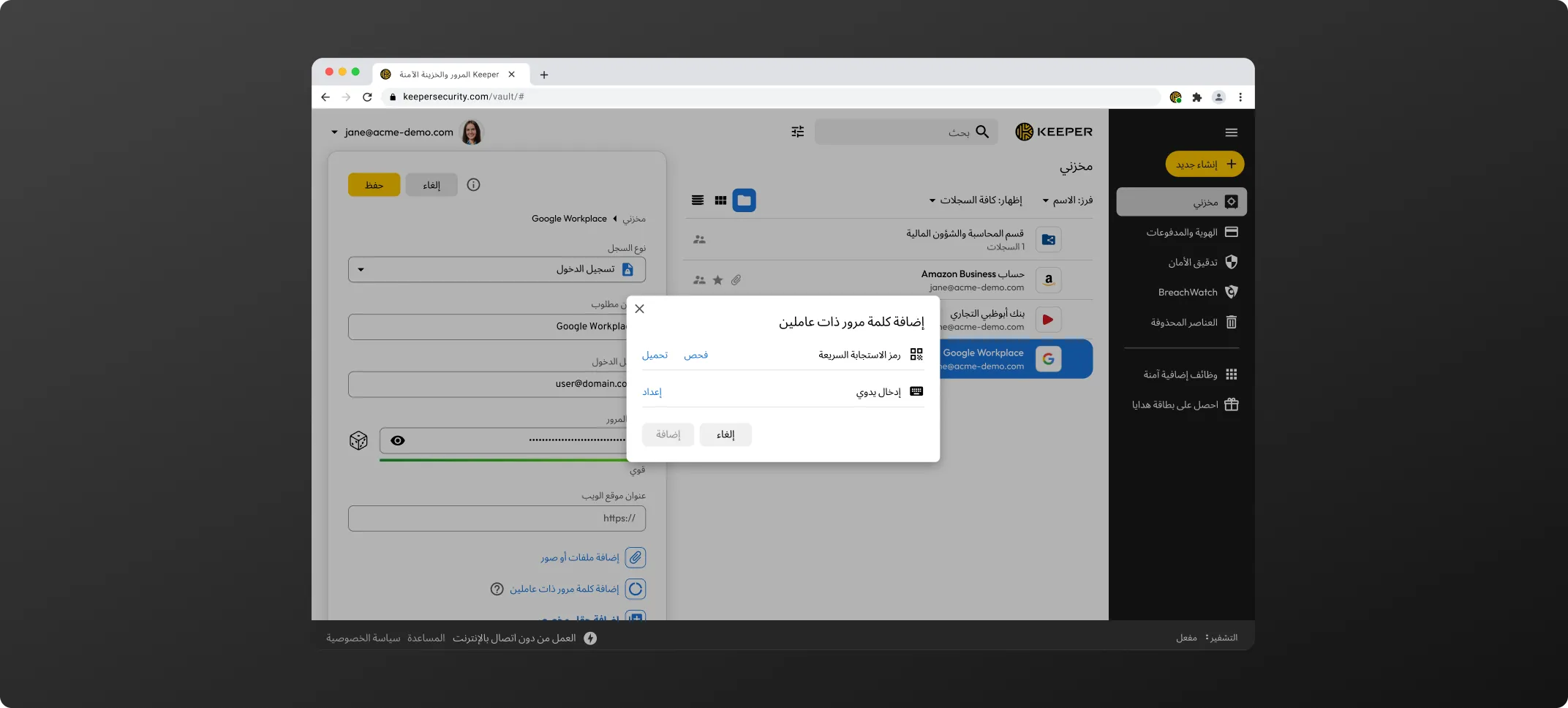Open مخزني vault in sidebar
The height and width of the screenshot is (708, 1568).
coord(1181,202)
